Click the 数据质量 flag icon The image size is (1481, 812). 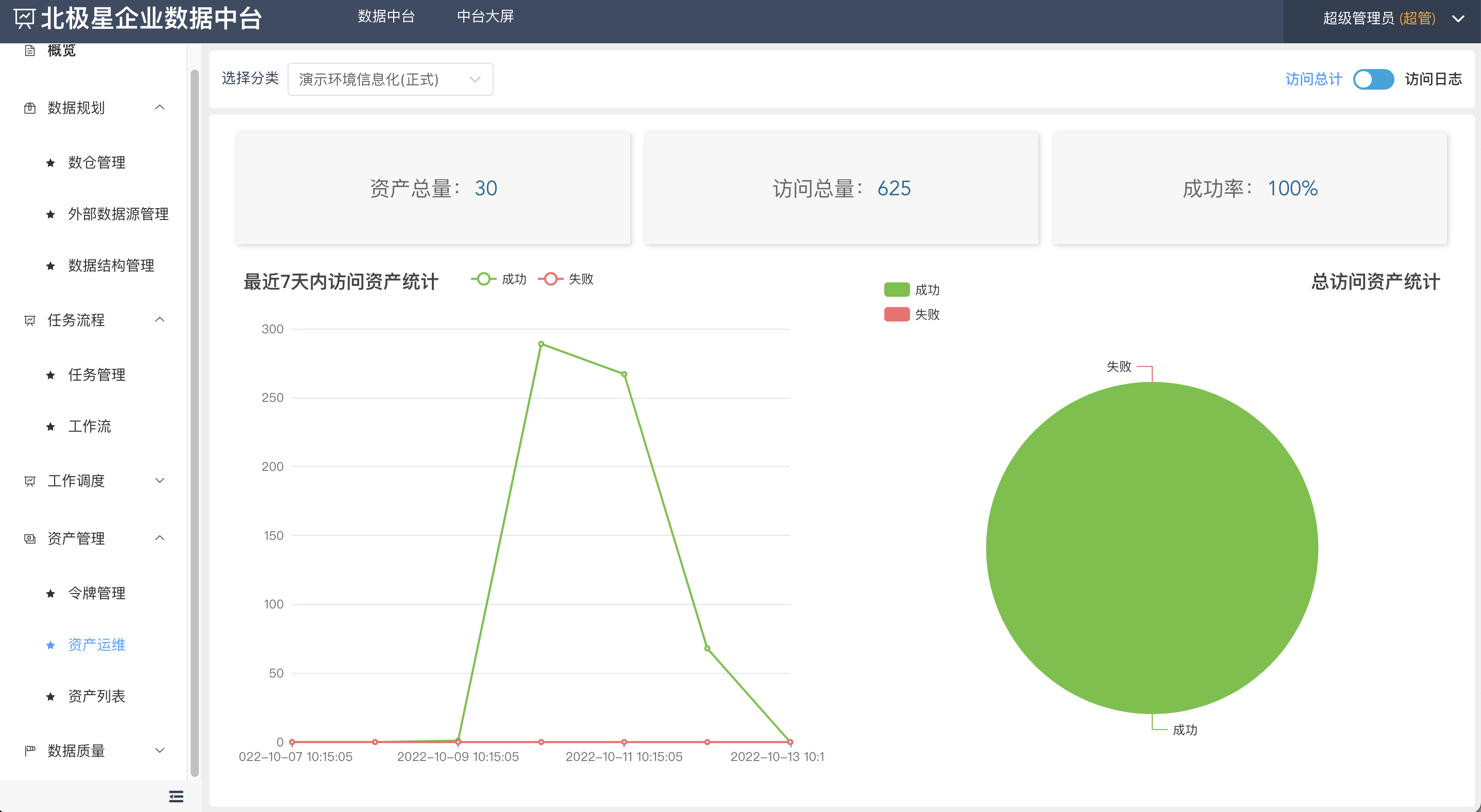pos(30,751)
